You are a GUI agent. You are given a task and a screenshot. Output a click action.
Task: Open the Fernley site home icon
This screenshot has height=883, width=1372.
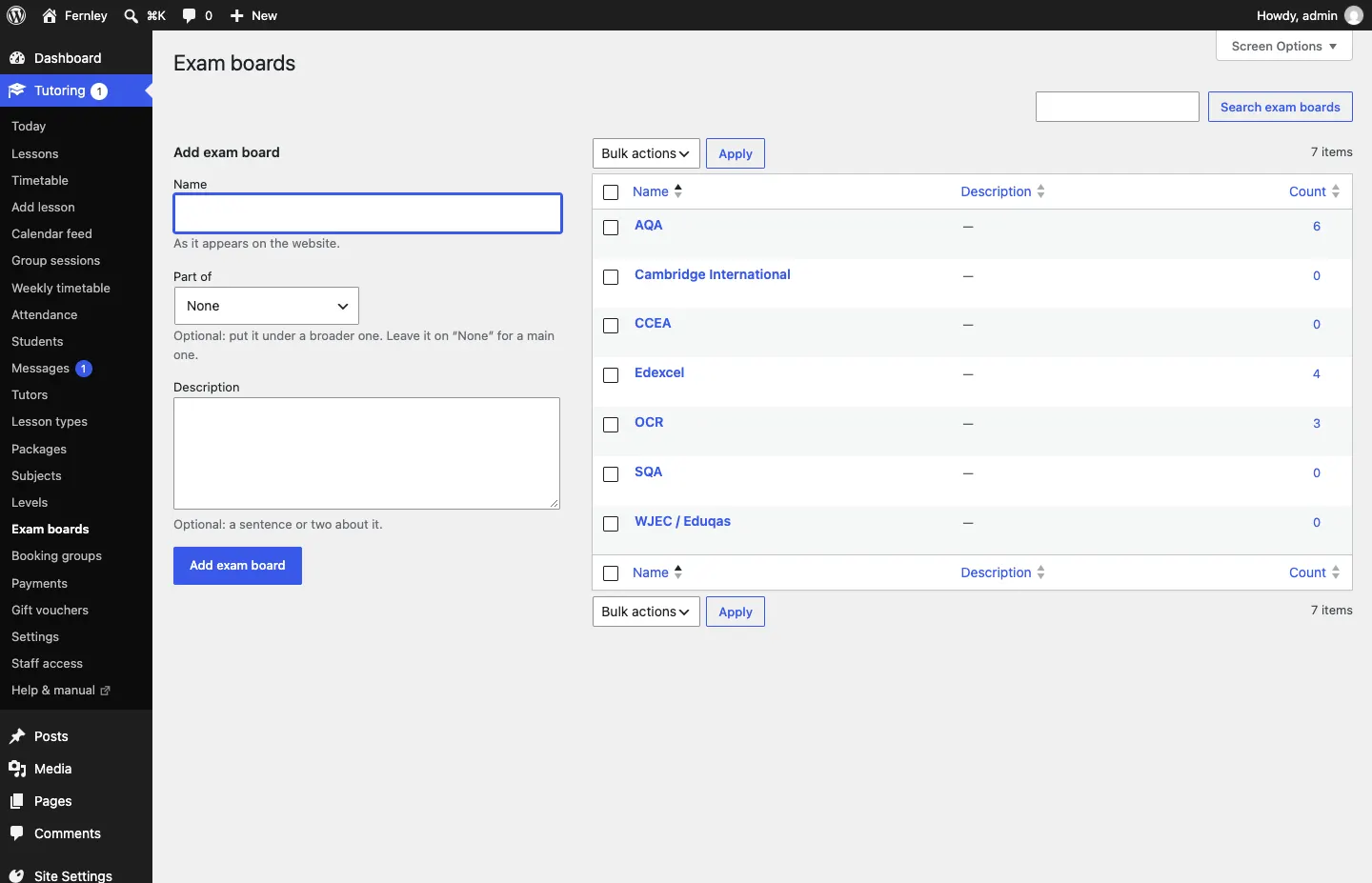50,15
